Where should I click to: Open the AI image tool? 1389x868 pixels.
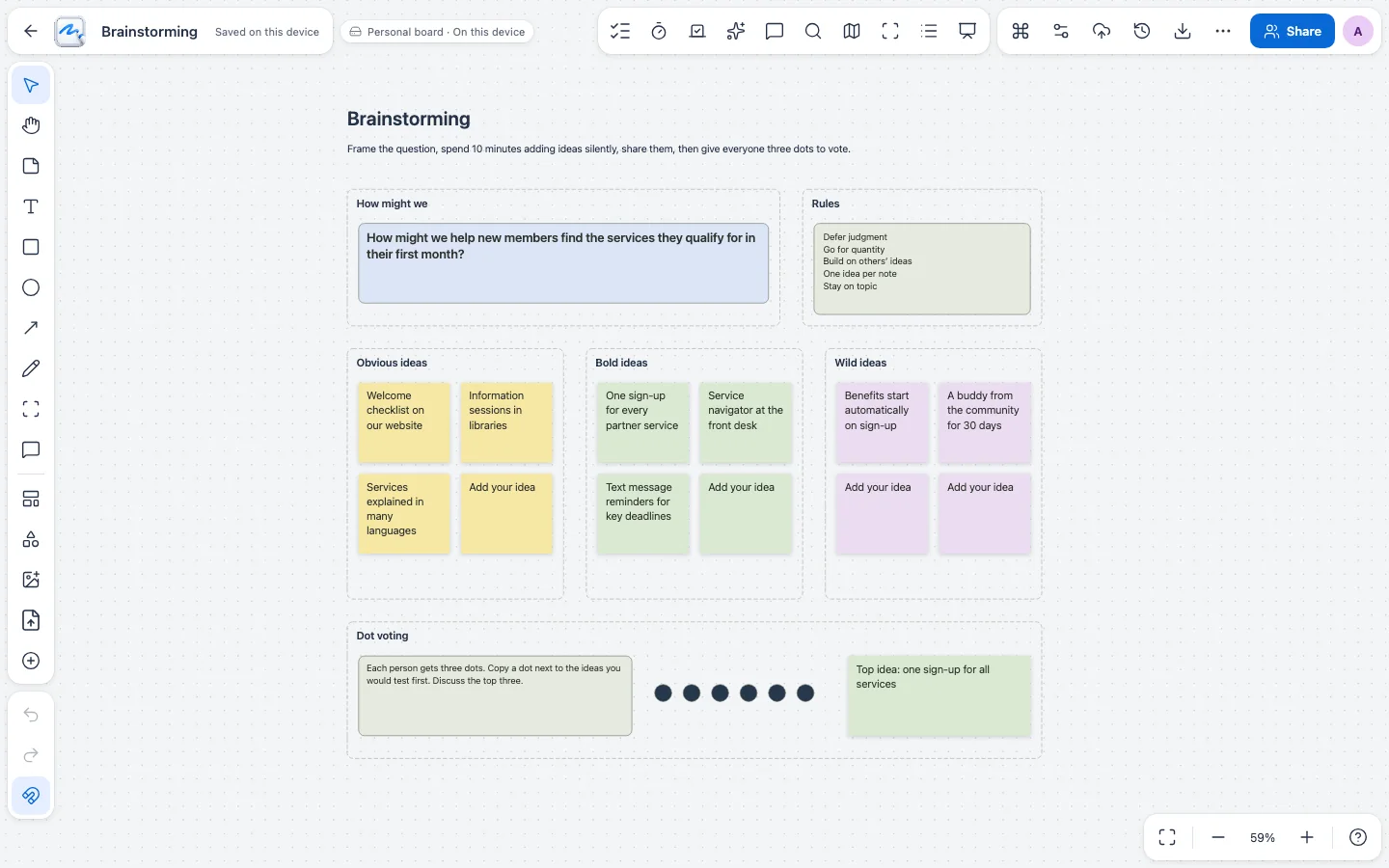(31, 580)
